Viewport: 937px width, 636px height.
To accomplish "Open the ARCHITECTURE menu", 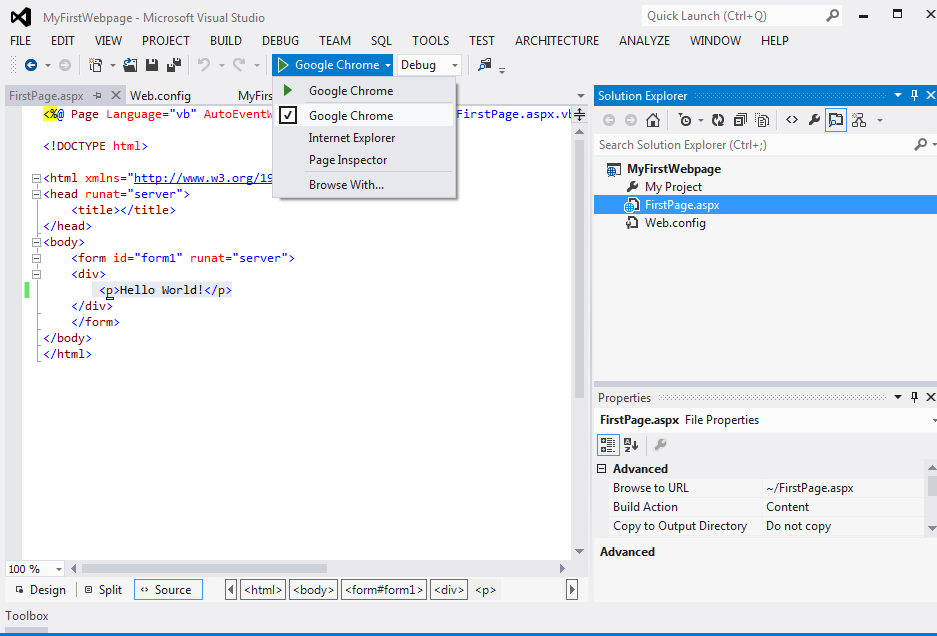I will click(557, 41).
